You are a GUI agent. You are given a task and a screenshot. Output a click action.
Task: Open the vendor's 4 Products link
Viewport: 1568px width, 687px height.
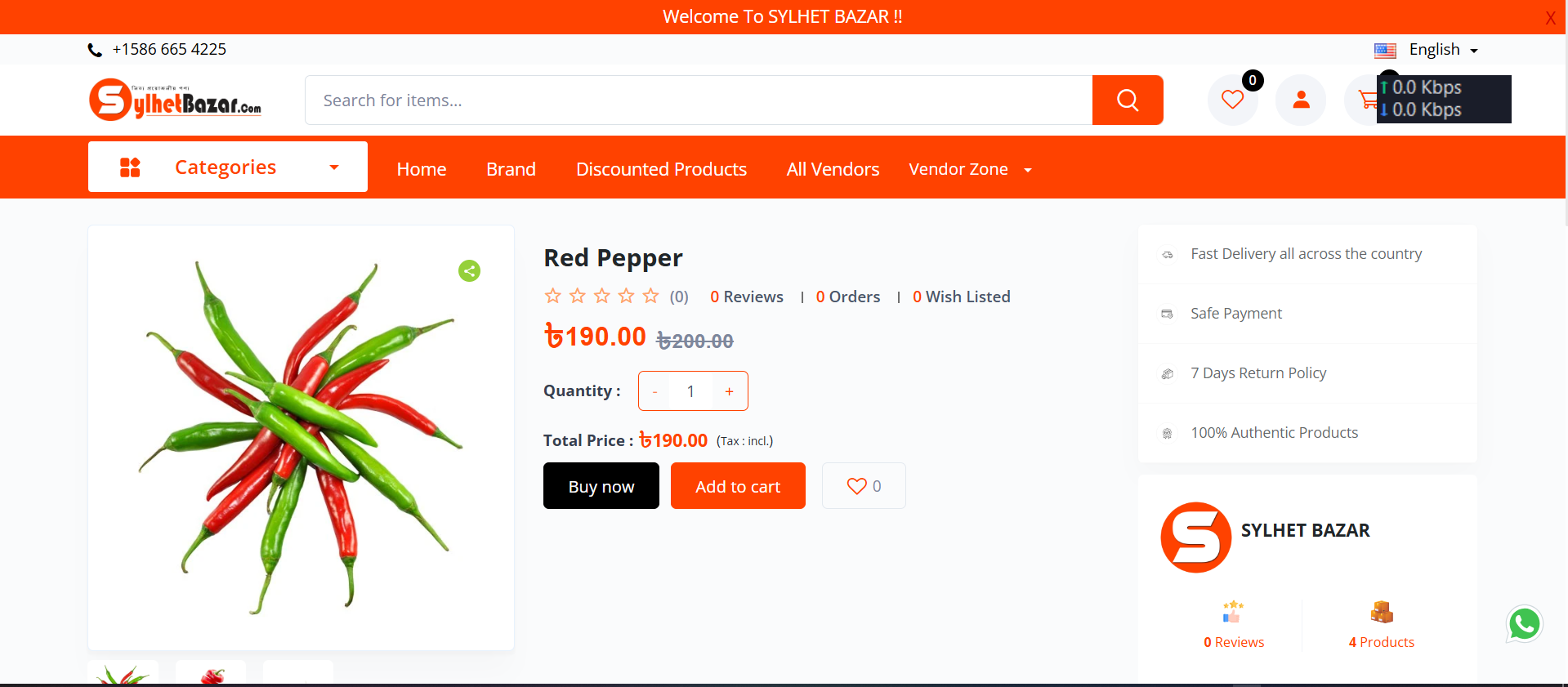click(1381, 641)
